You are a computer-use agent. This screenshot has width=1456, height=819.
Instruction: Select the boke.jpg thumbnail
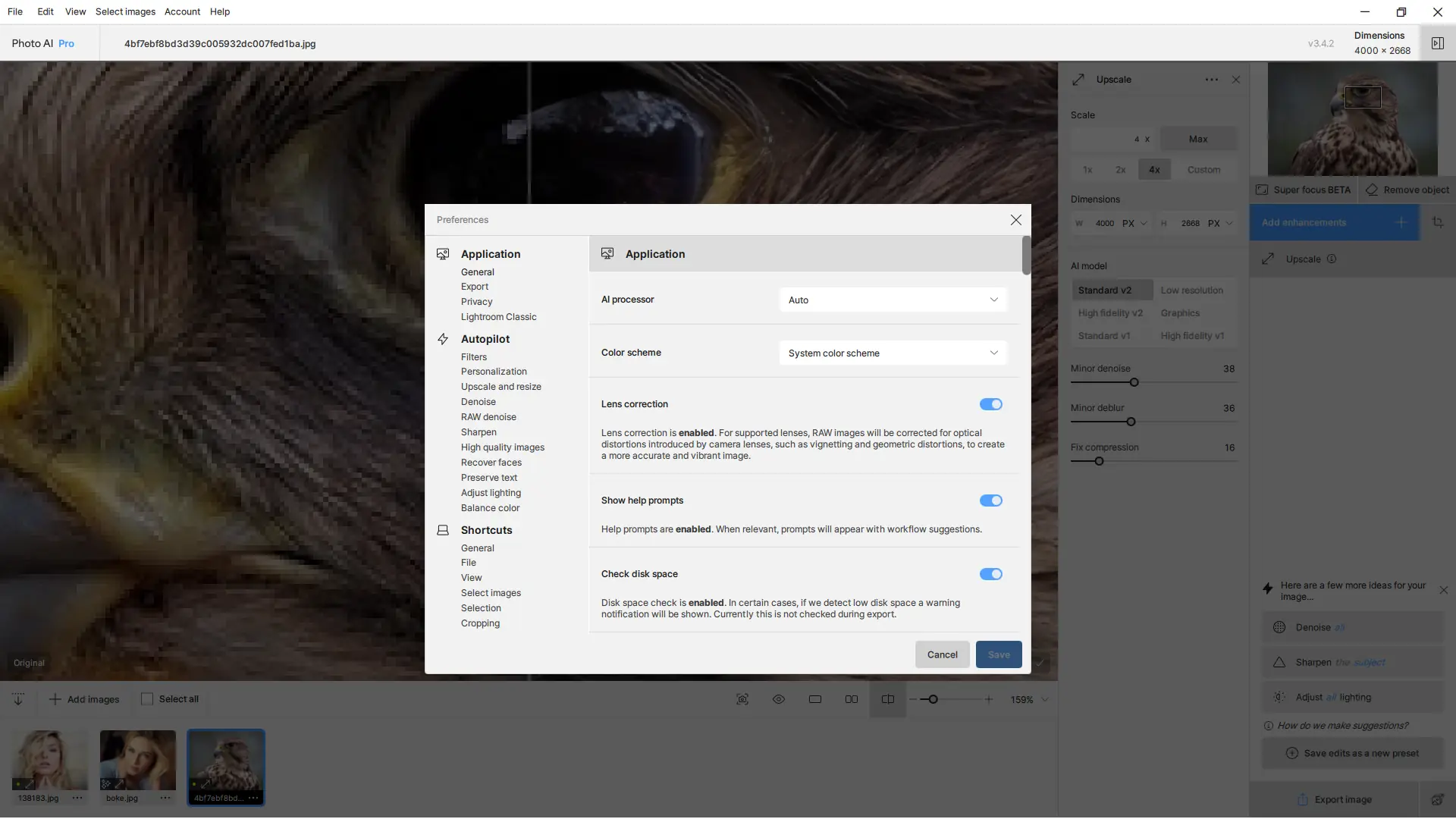(138, 761)
